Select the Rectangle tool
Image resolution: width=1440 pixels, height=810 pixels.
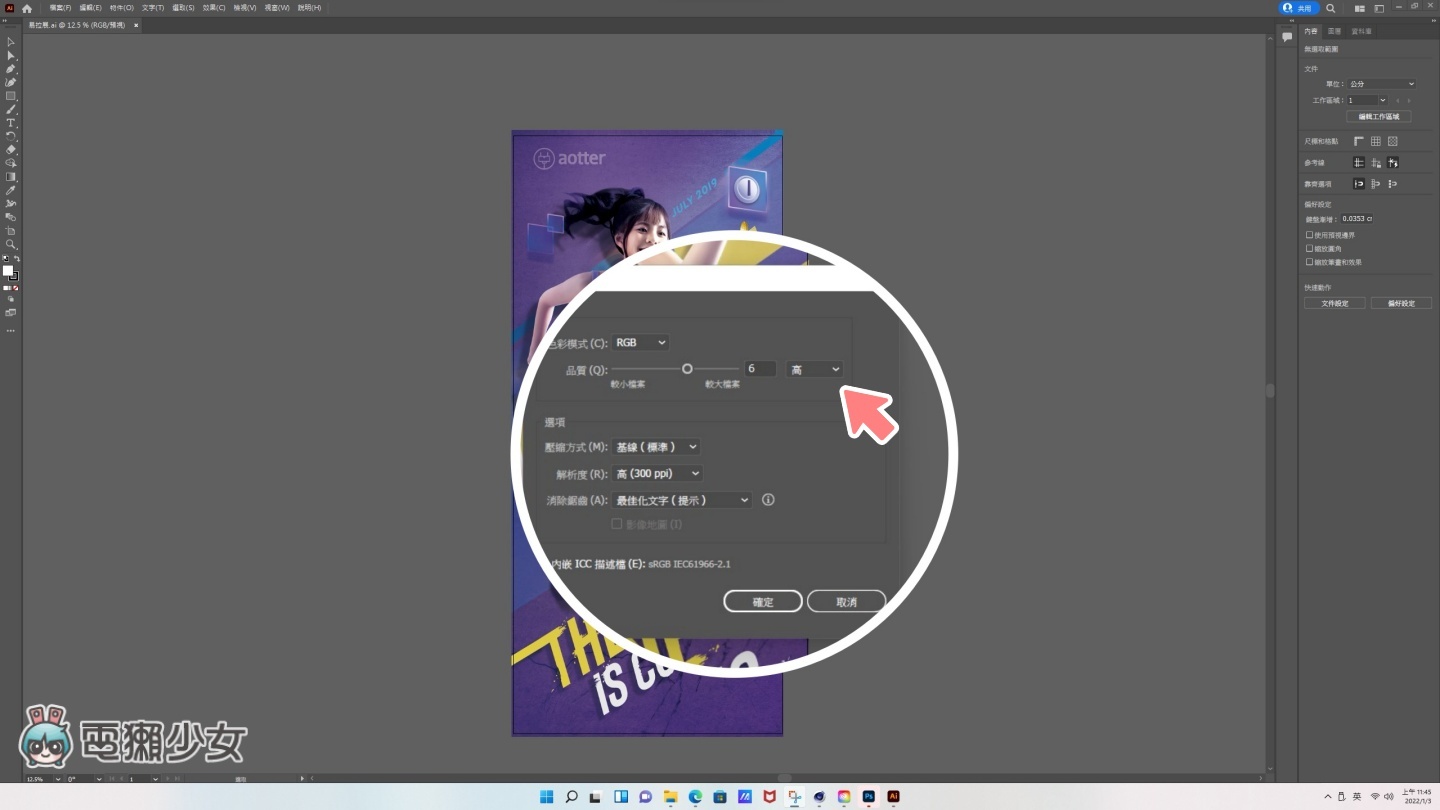[x=11, y=96]
